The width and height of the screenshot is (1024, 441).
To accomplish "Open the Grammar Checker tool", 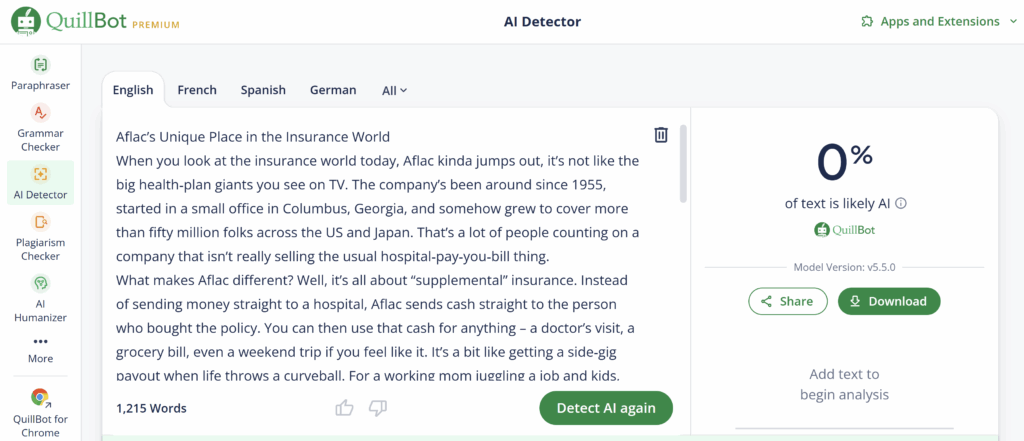I will 40,129.
